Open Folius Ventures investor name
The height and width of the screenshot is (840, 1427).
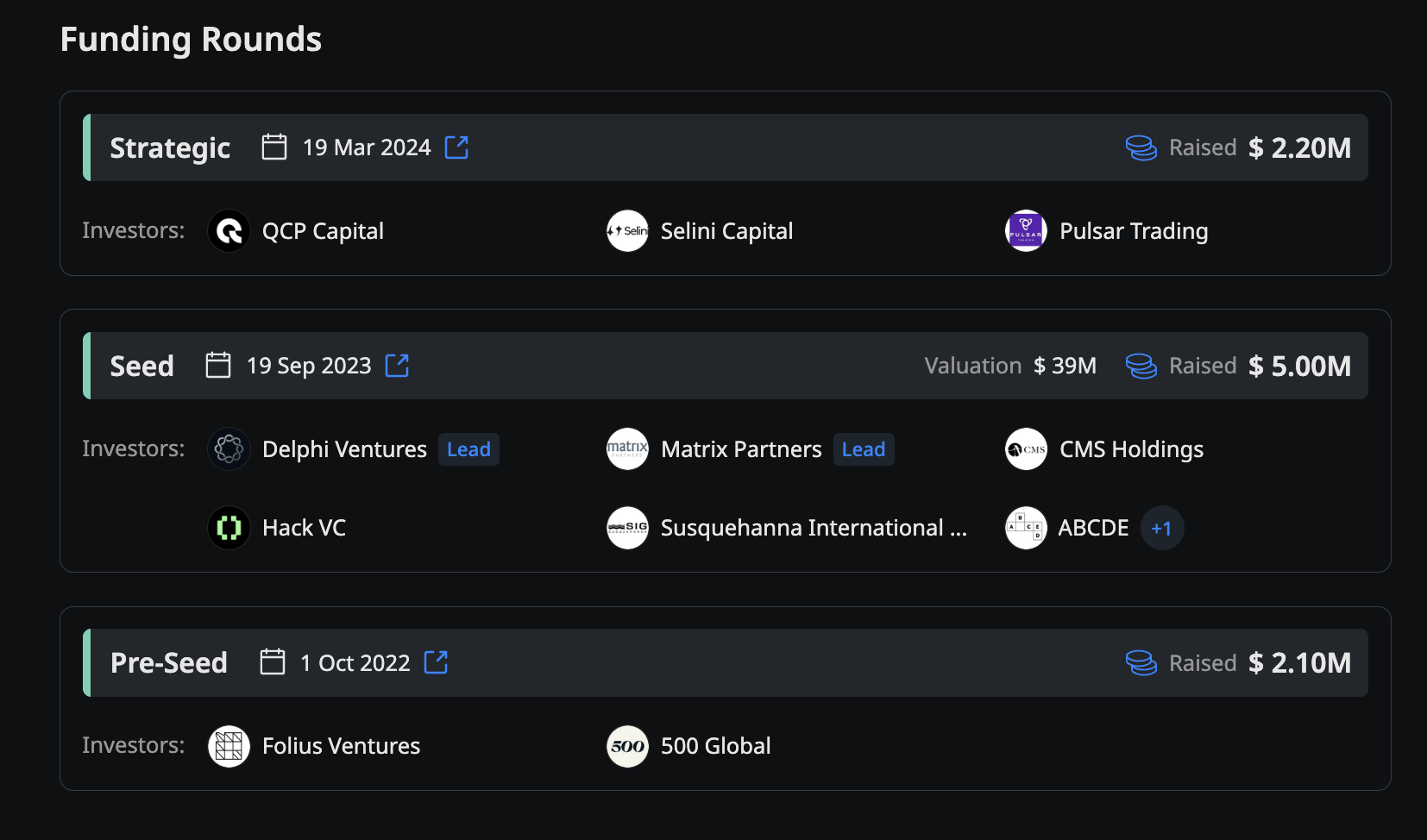[x=341, y=746]
